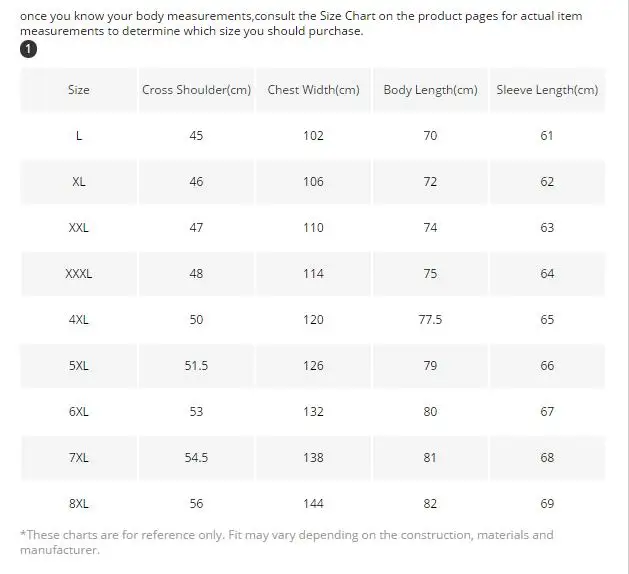Click the XXXL size cell
Viewport: 629px width, 574px height.
79,274
